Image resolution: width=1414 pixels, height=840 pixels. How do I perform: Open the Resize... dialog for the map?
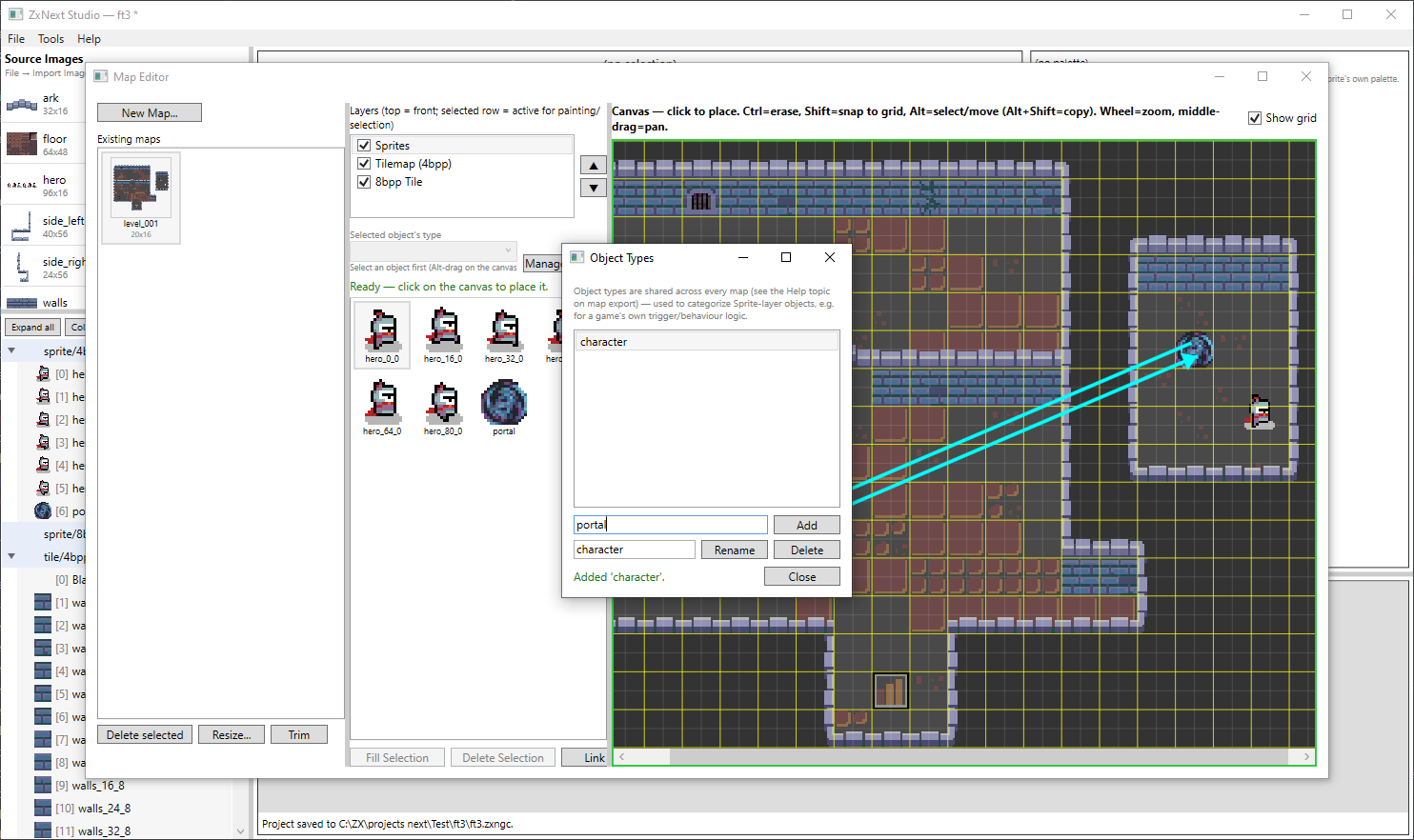232,735
